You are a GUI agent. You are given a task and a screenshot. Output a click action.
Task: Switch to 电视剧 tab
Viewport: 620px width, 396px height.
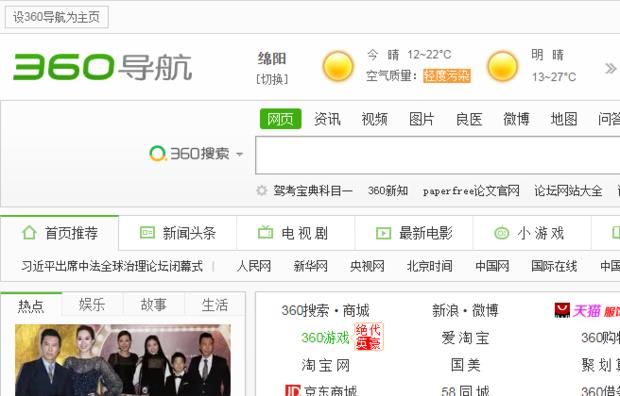296,233
